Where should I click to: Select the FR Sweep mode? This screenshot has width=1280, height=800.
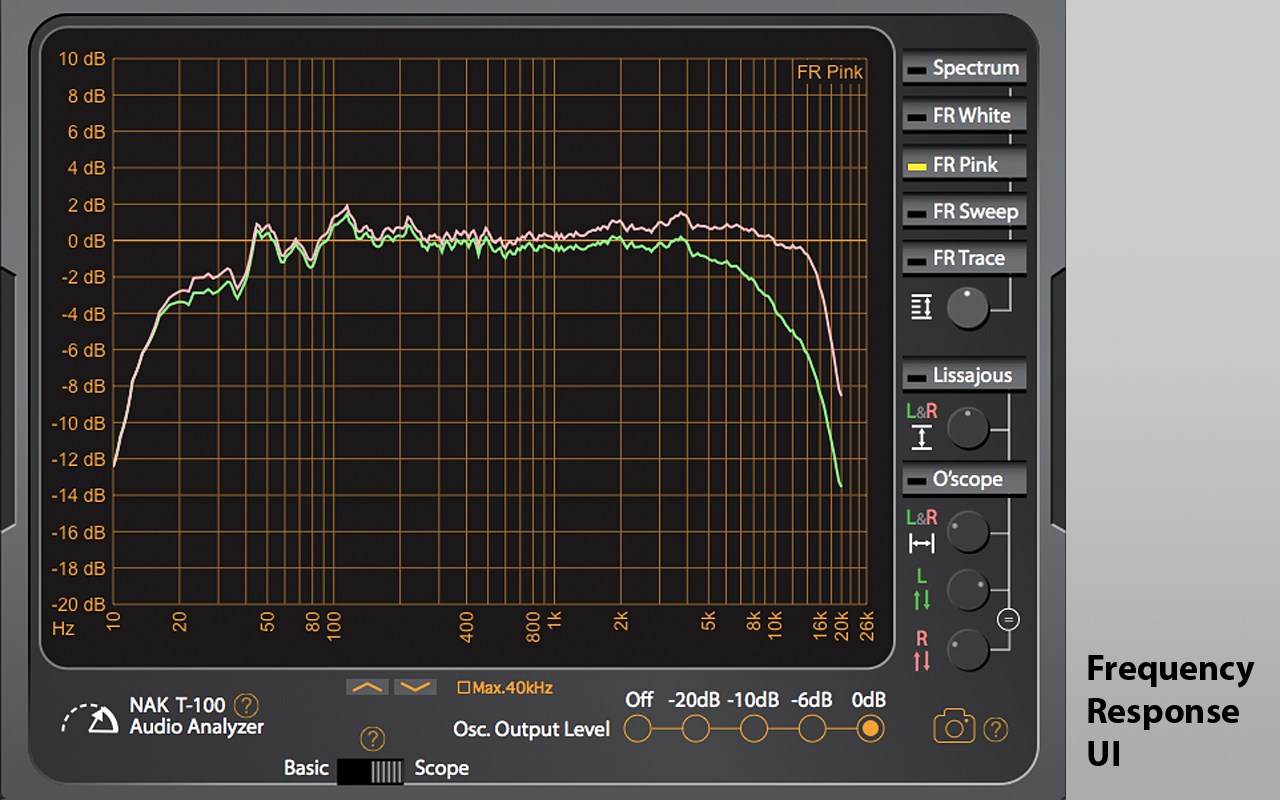pyautogui.click(x=964, y=211)
